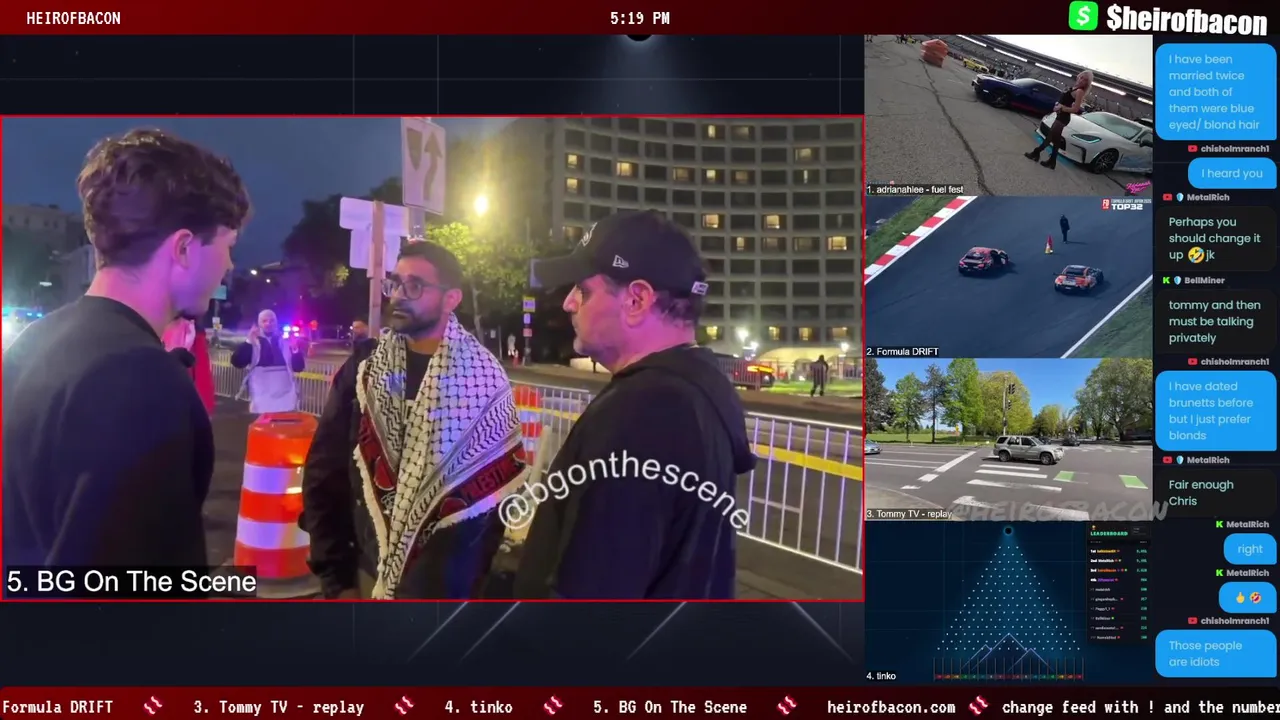Click the HEIROFBACON channel name in the header
This screenshot has height=720, width=1280.
pyautogui.click(x=74, y=18)
